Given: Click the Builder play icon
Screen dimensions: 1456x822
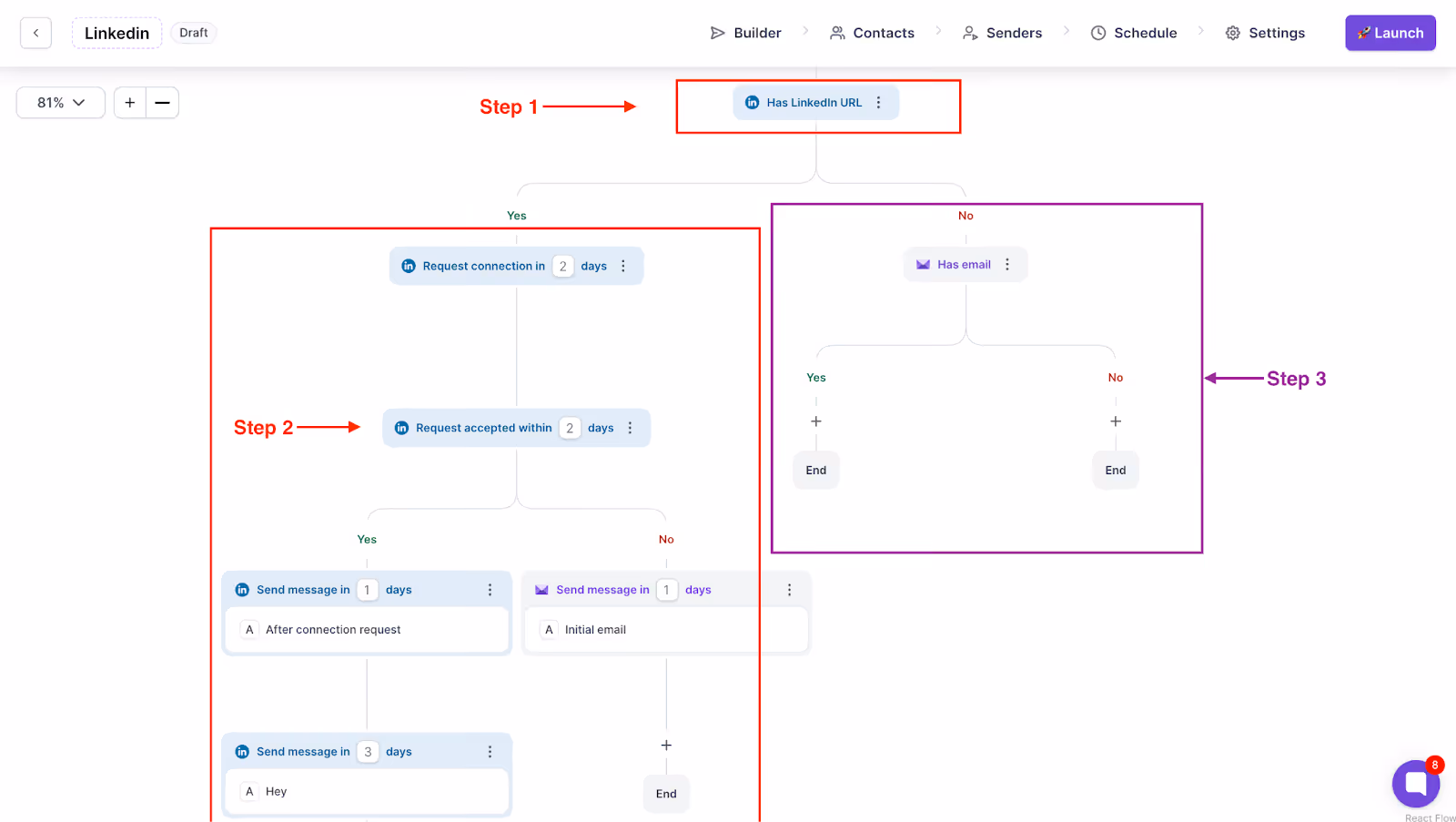Looking at the screenshot, I should click(x=718, y=33).
